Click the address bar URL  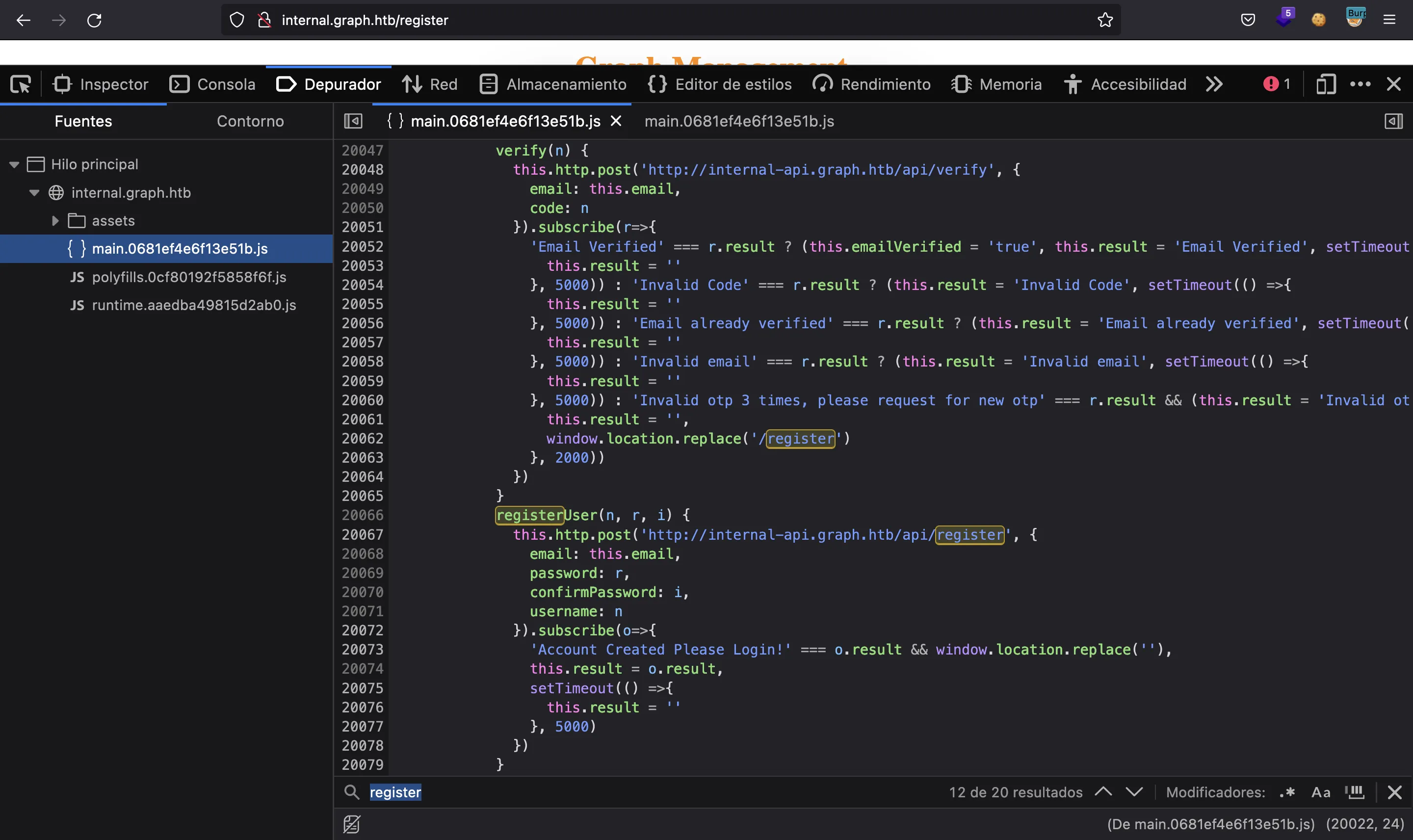click(x=365, y=21)
